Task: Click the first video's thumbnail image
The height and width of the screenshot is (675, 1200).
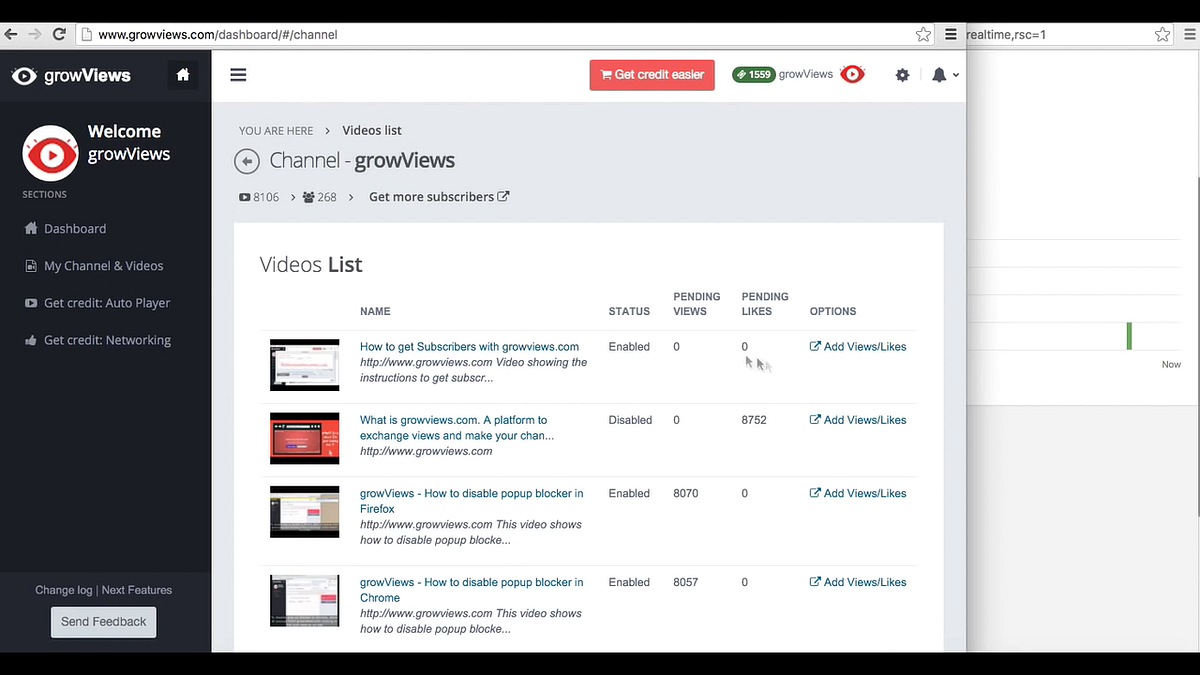Action: click(304, 364)
